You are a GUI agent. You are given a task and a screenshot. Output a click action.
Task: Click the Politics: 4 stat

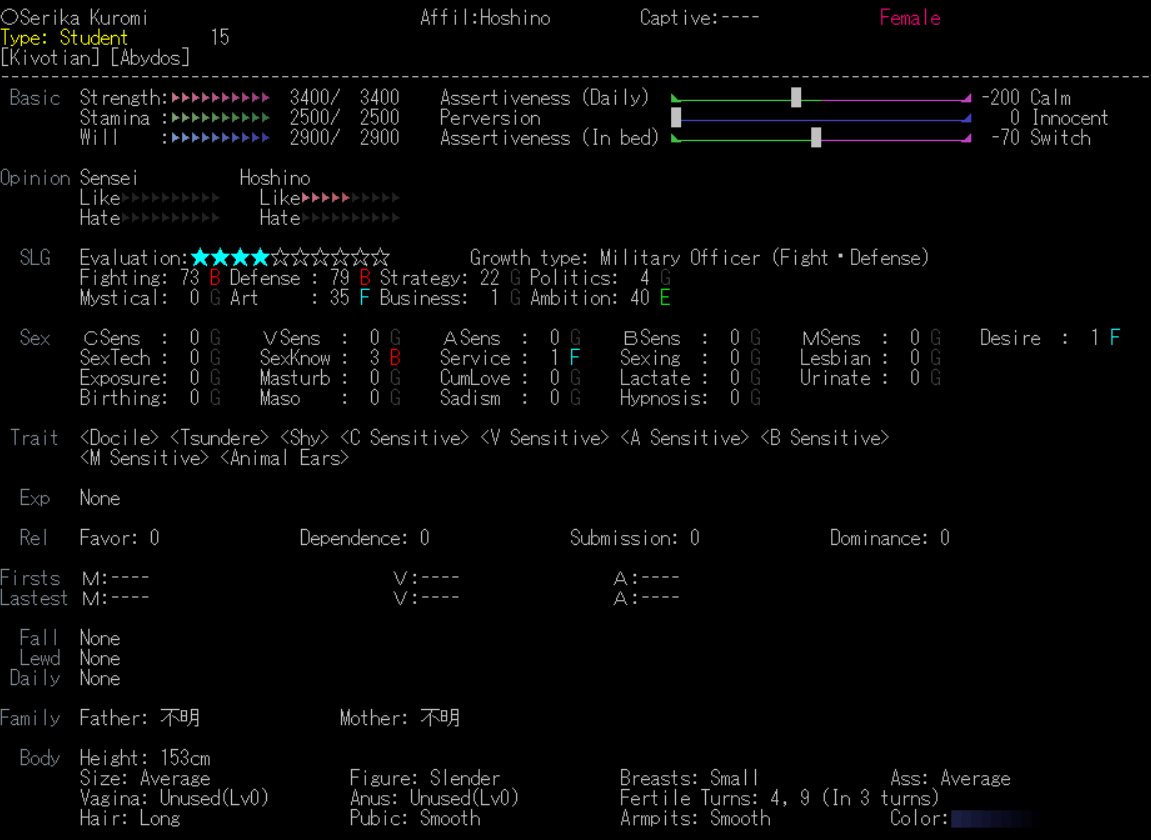pos(600,278)
